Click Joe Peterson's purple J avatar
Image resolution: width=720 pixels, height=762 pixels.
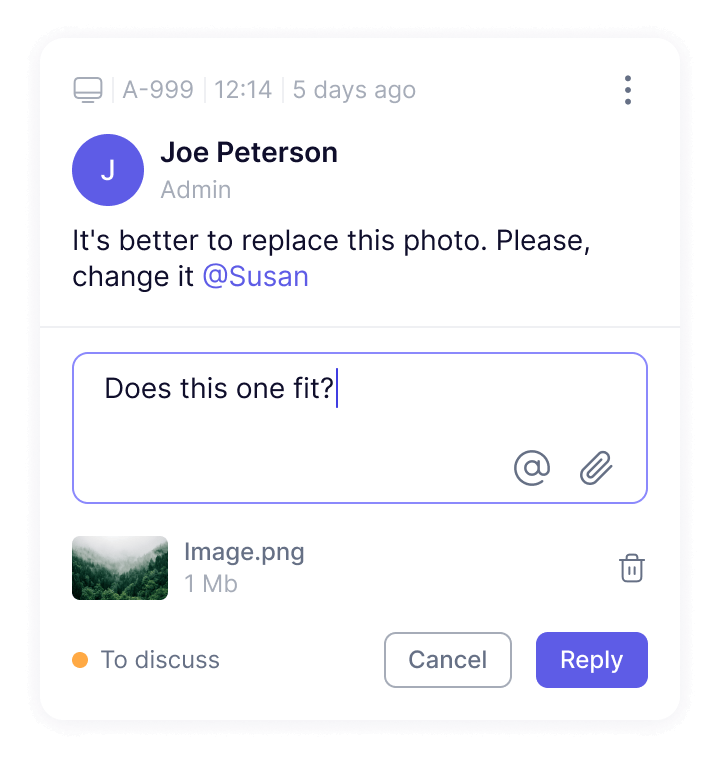pos(108,170)
